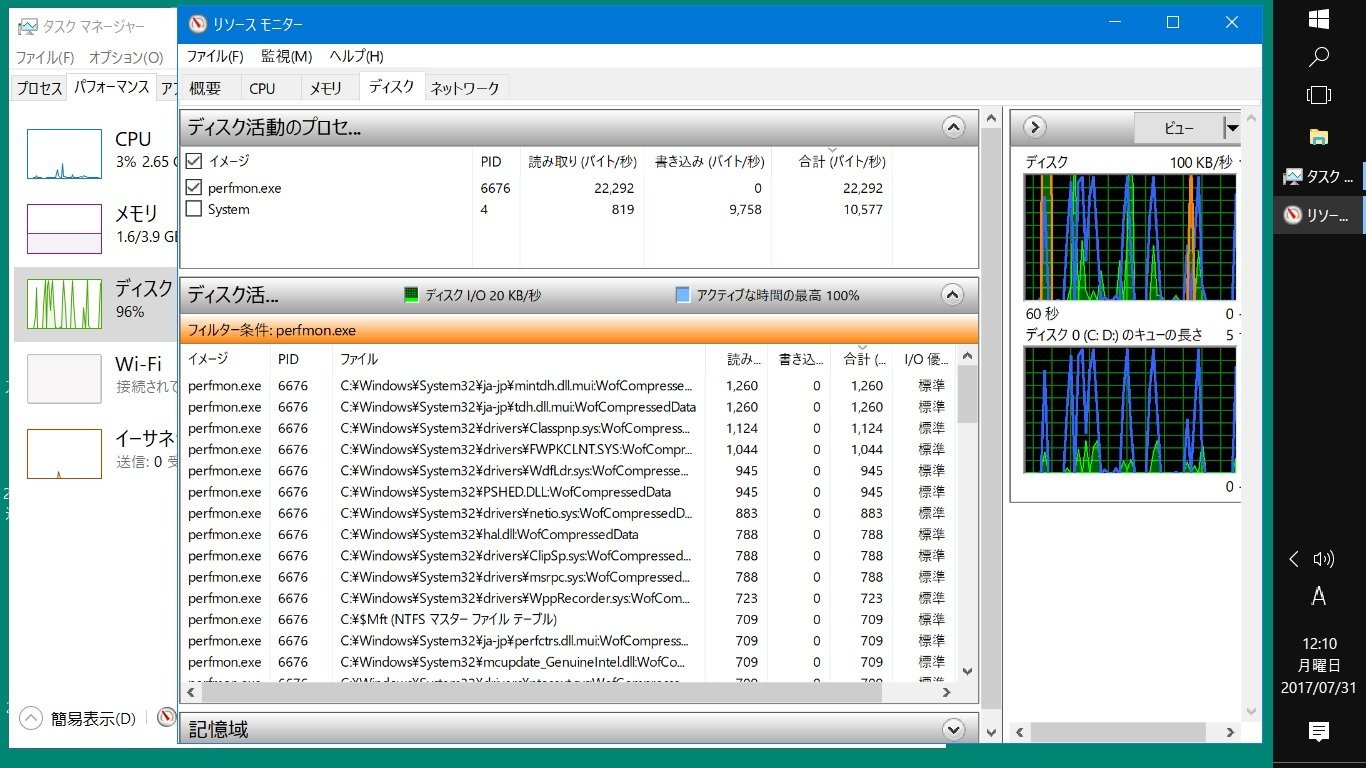Sort processes by PID column header
The width and height of the screenshot is (1366, 768).
(494, 161)
